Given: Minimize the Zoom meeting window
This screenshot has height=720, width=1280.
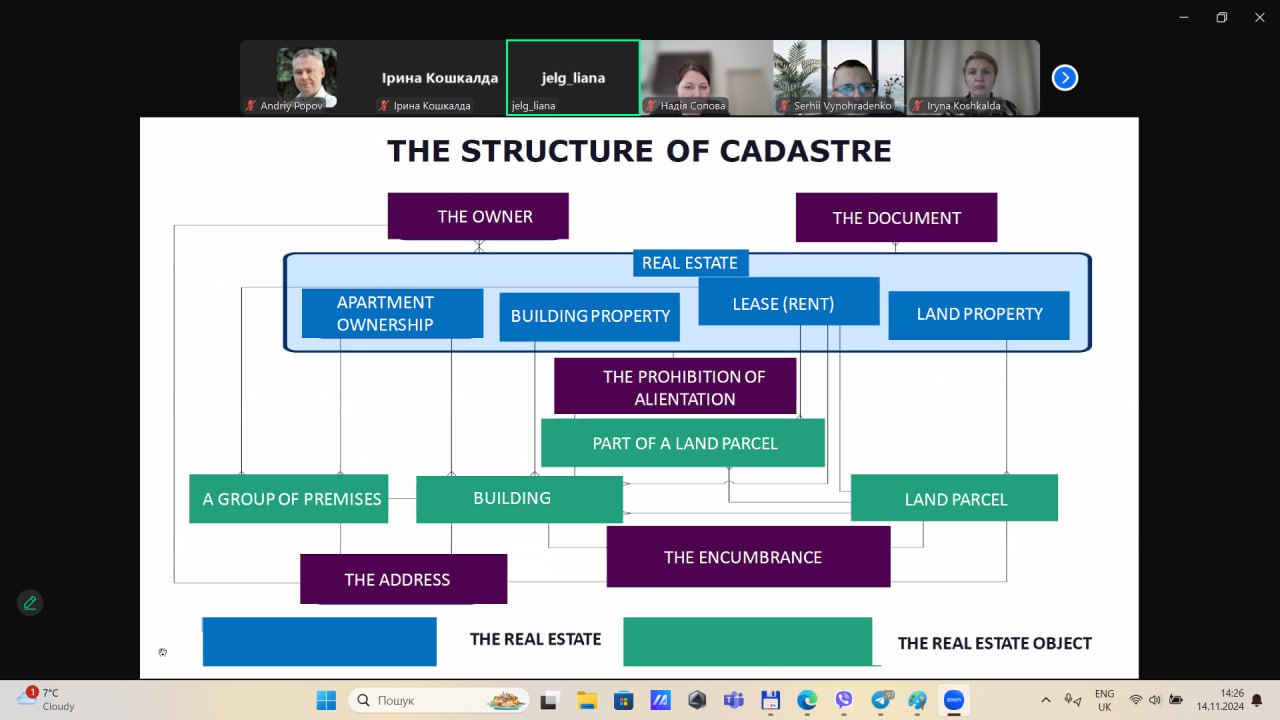Looking at the screenshot, I should pyautogui.click(x=1185, y=17).
